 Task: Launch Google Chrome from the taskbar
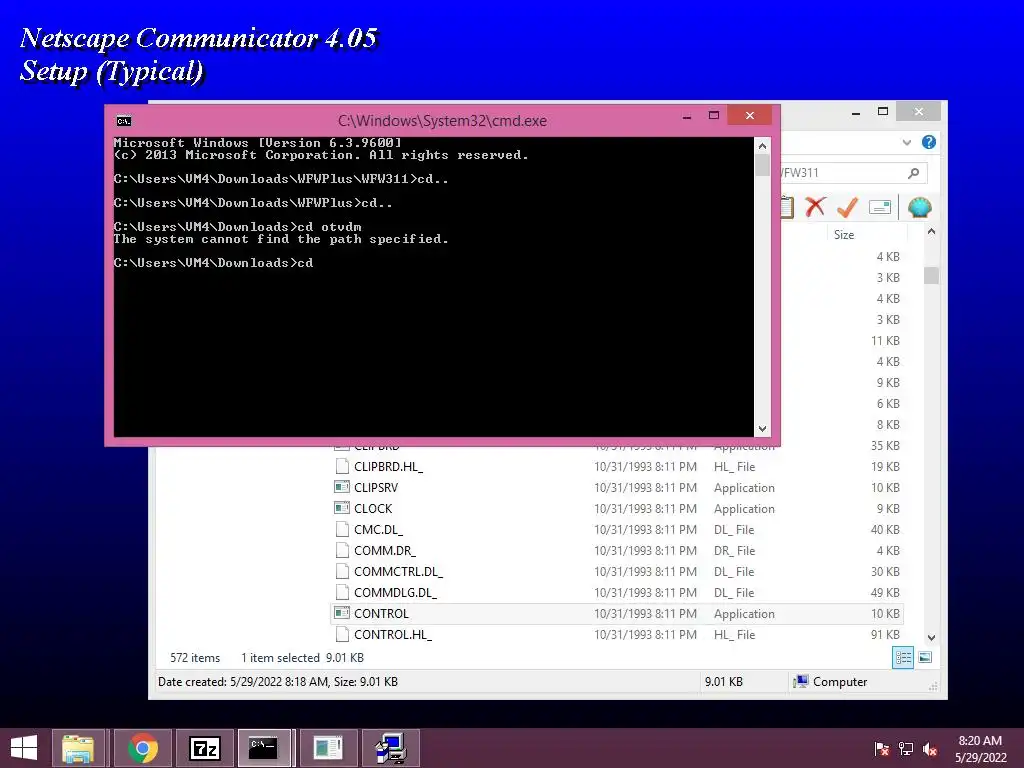(142, 748)
